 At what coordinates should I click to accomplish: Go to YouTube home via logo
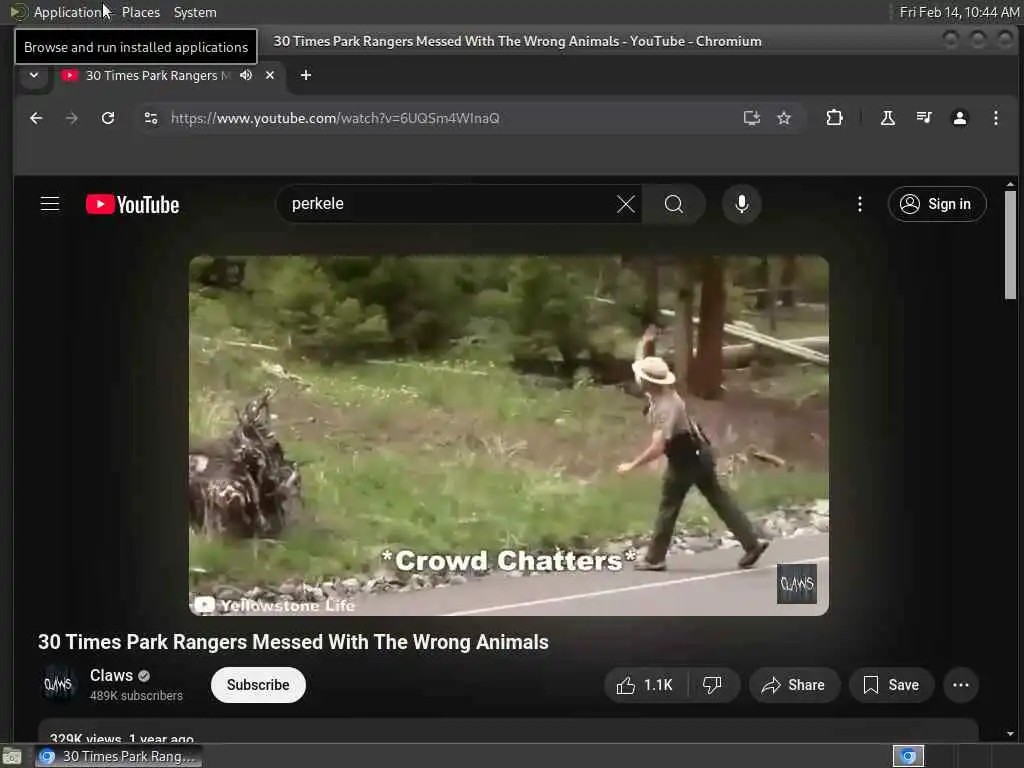pyautogui.click(x=133, y=204)
